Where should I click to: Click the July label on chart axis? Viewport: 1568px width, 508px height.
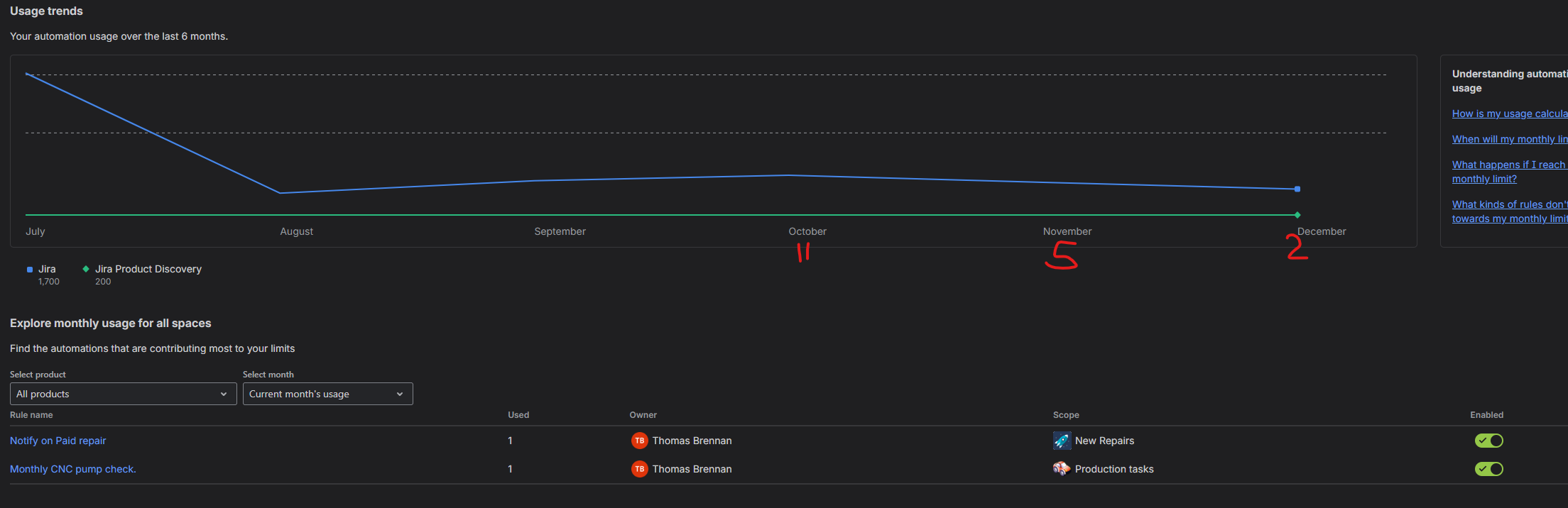pos(36,231)
